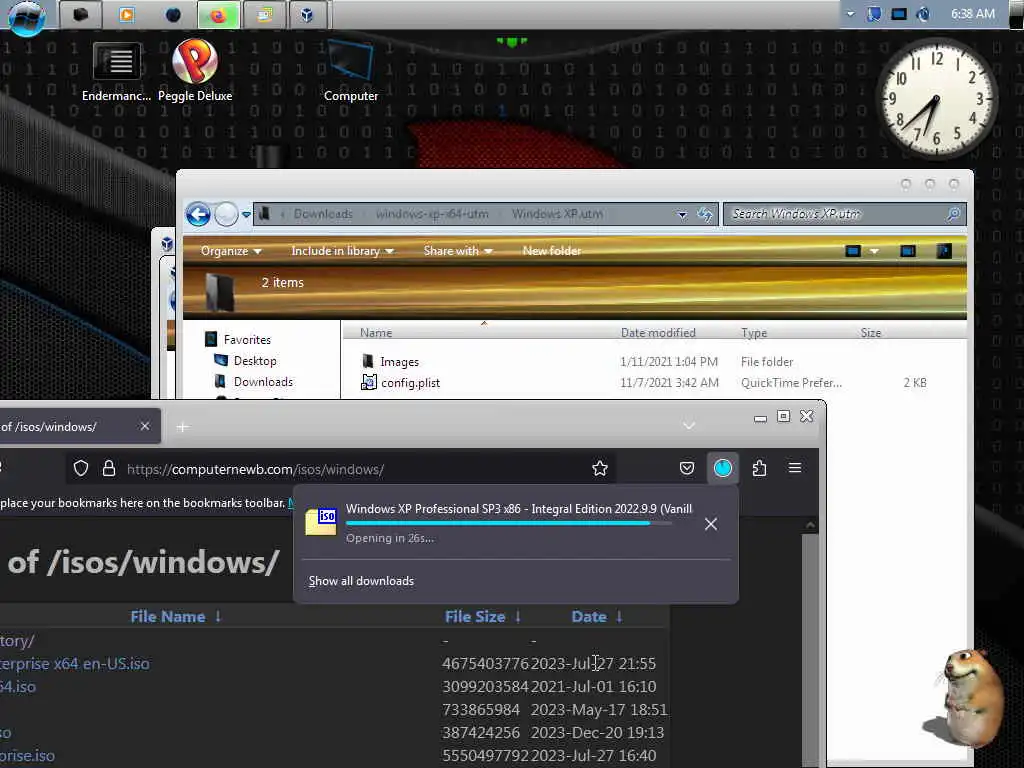Show hidden system tray icons arrow

click(850, 14)
